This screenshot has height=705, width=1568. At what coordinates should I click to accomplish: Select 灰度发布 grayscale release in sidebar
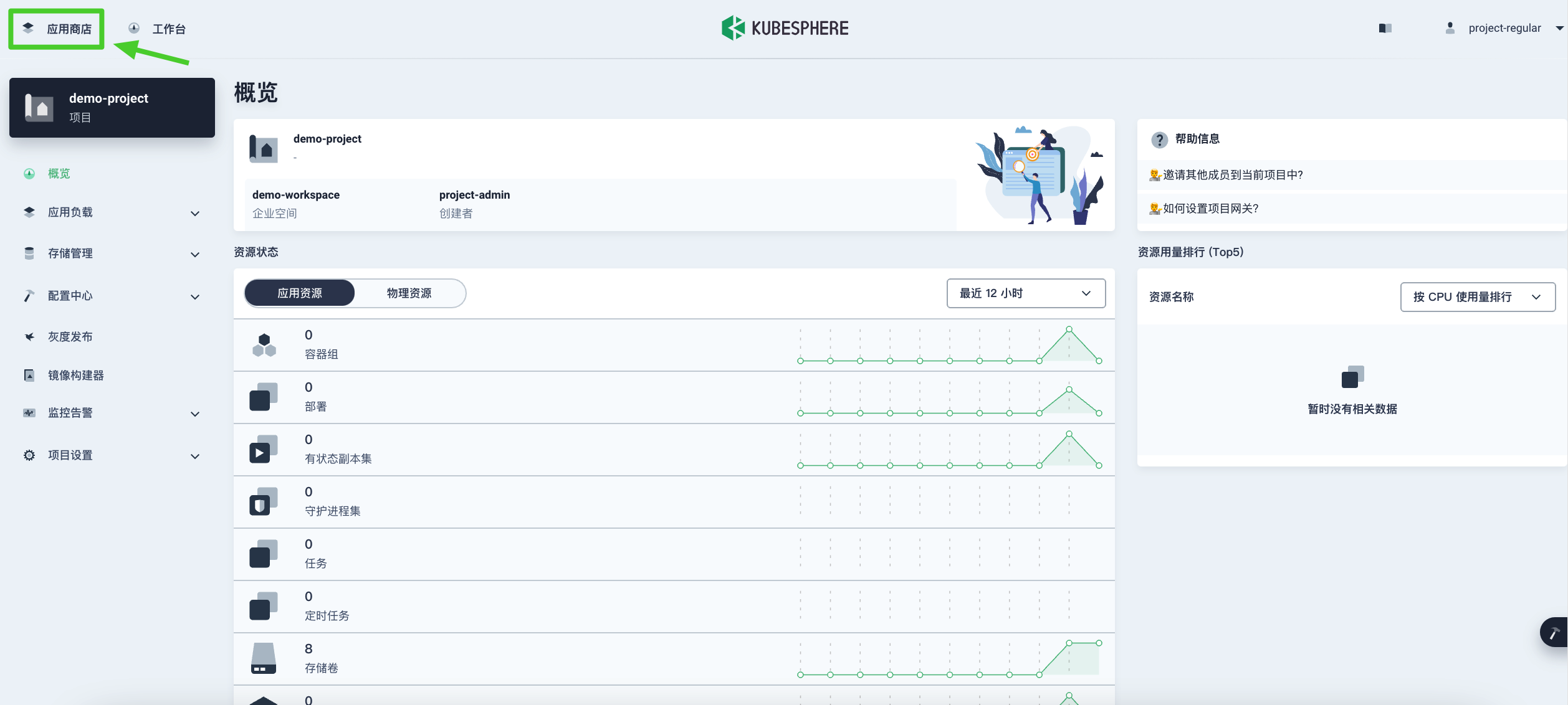(x=70, y=336)
